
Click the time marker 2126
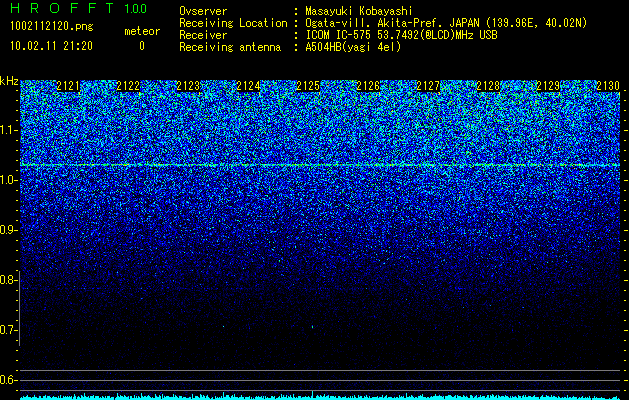click(368, 86)
